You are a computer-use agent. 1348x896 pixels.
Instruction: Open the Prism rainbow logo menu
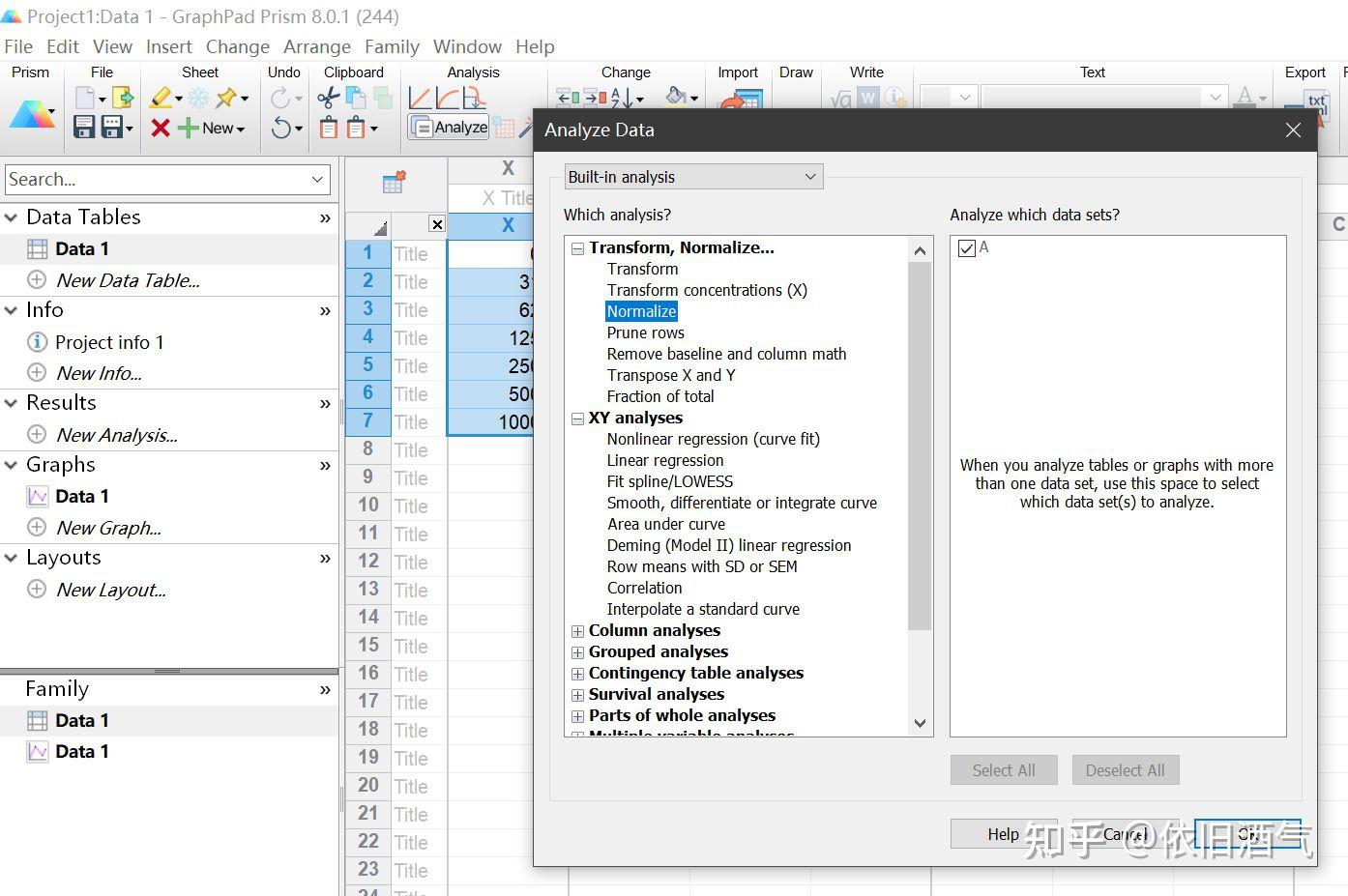pyautogui.click(x=32, y=114)
